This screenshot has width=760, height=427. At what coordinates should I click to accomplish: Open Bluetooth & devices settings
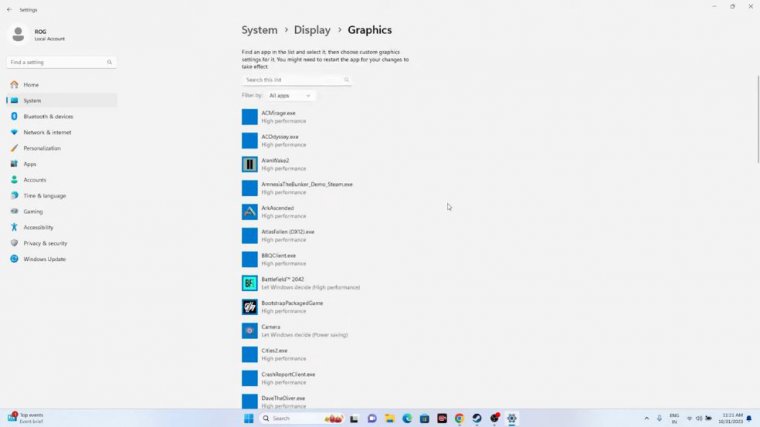pos(48,116)
